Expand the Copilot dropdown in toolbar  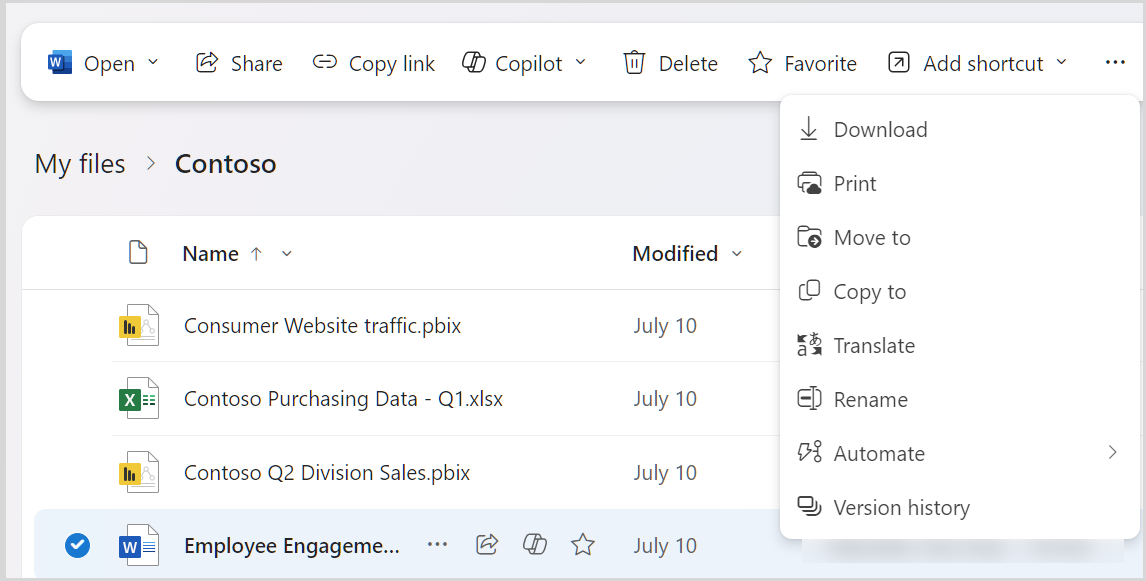(580, 63)
